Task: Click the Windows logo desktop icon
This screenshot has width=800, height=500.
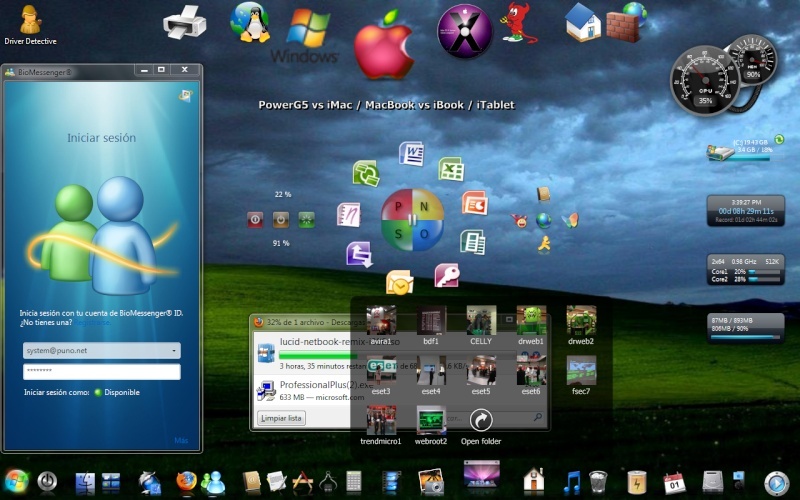Action: (x=305, y=36)
